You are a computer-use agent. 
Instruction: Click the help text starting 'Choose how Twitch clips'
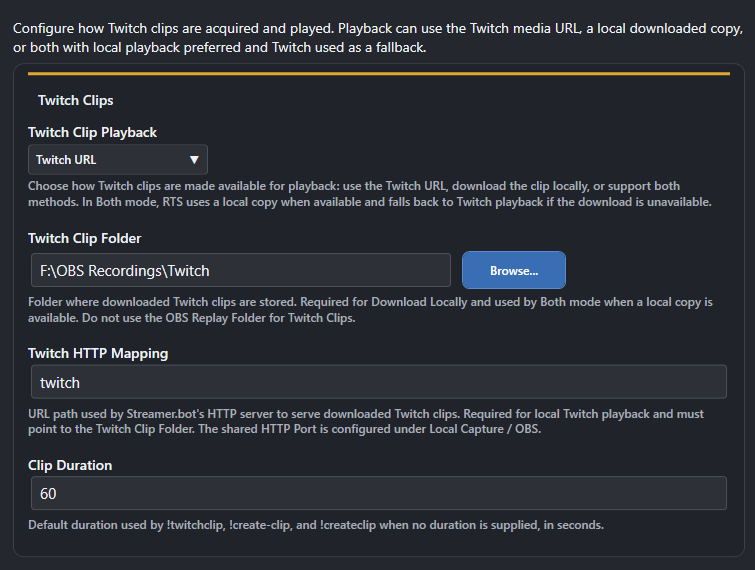pyautogui.click(x=370, y=194)
